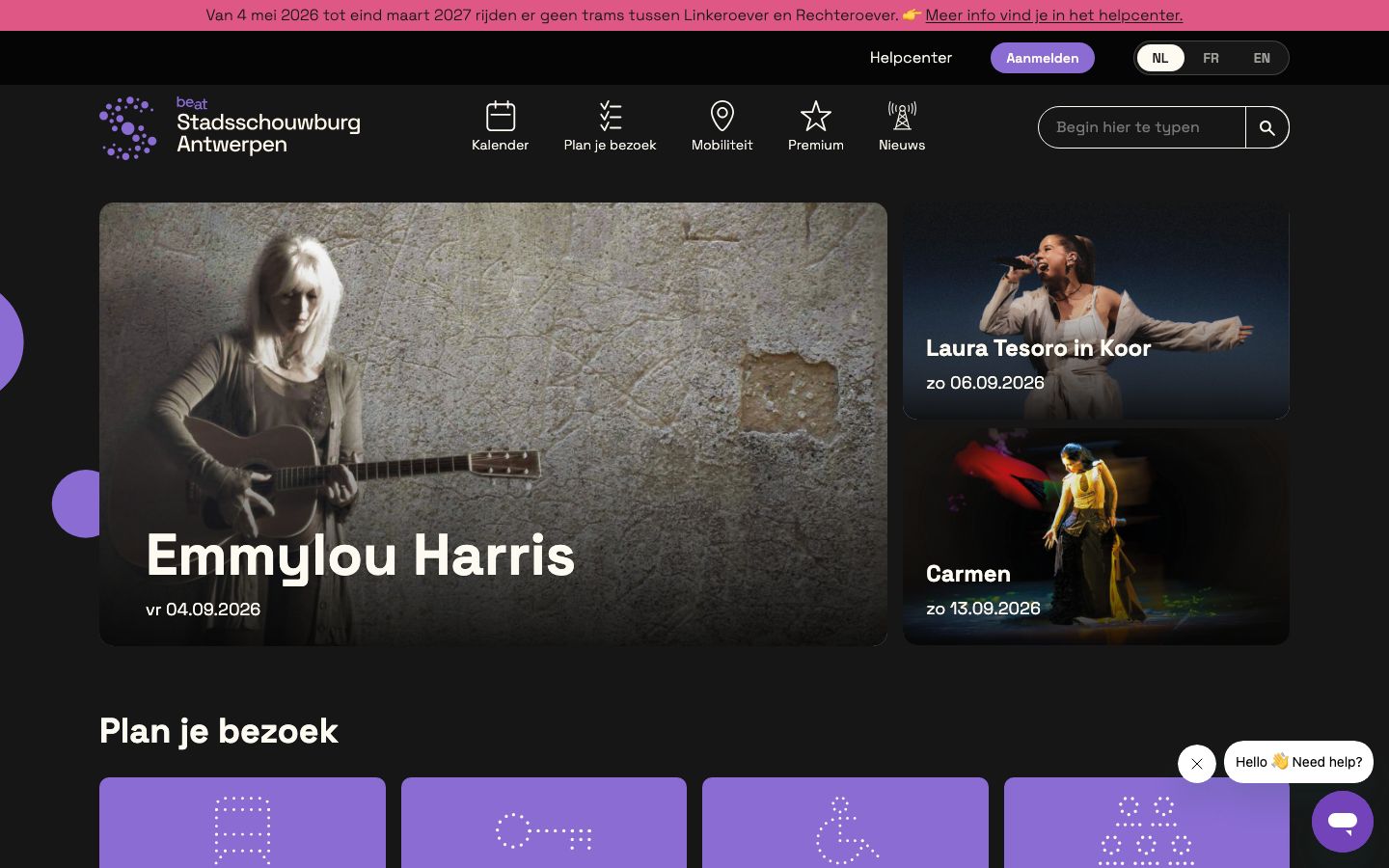Click the 'Emmylou Harris' title text

click(x=360, y=555)
